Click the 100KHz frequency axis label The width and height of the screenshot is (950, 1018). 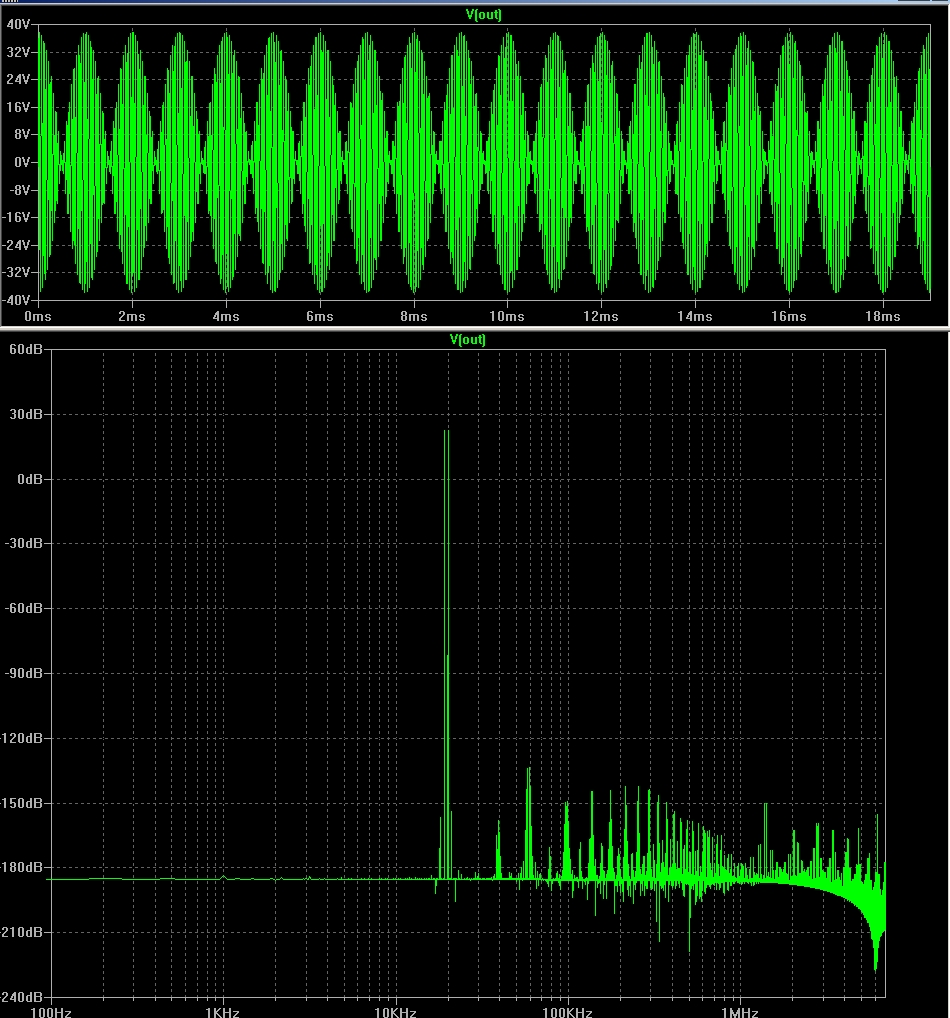tap(568, 1012)
